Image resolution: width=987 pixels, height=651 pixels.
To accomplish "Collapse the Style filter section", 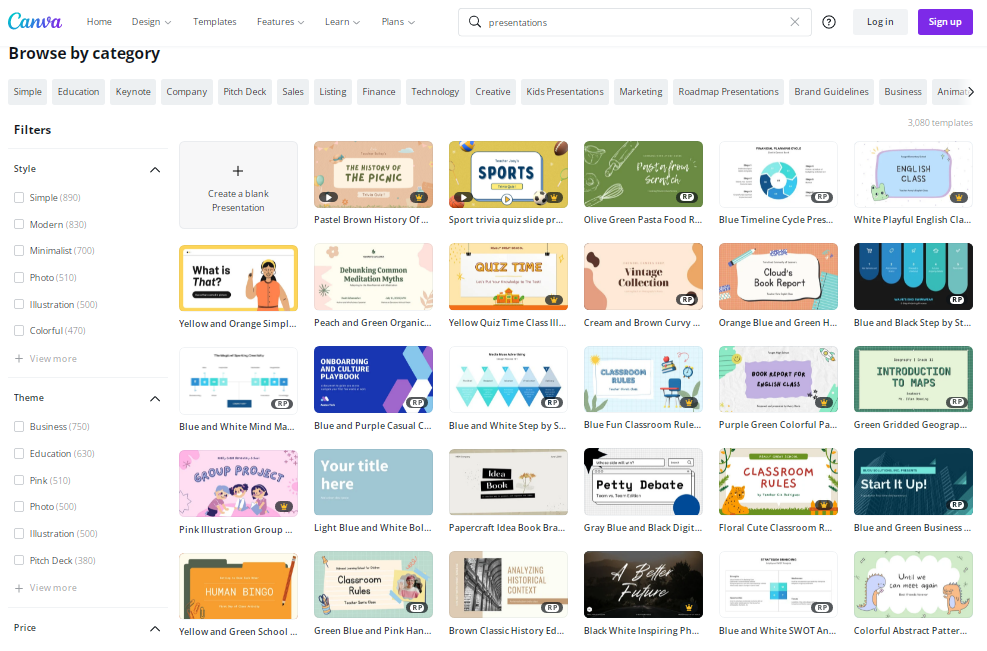I will (x=155, y=169).
